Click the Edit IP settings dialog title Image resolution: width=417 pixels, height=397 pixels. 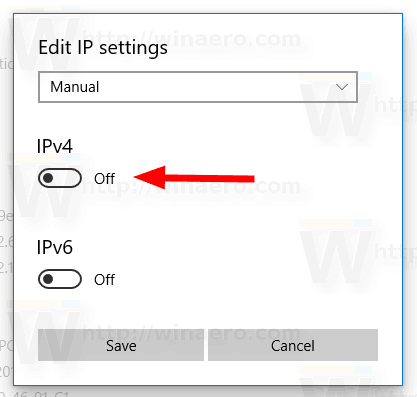coord(103,48)
